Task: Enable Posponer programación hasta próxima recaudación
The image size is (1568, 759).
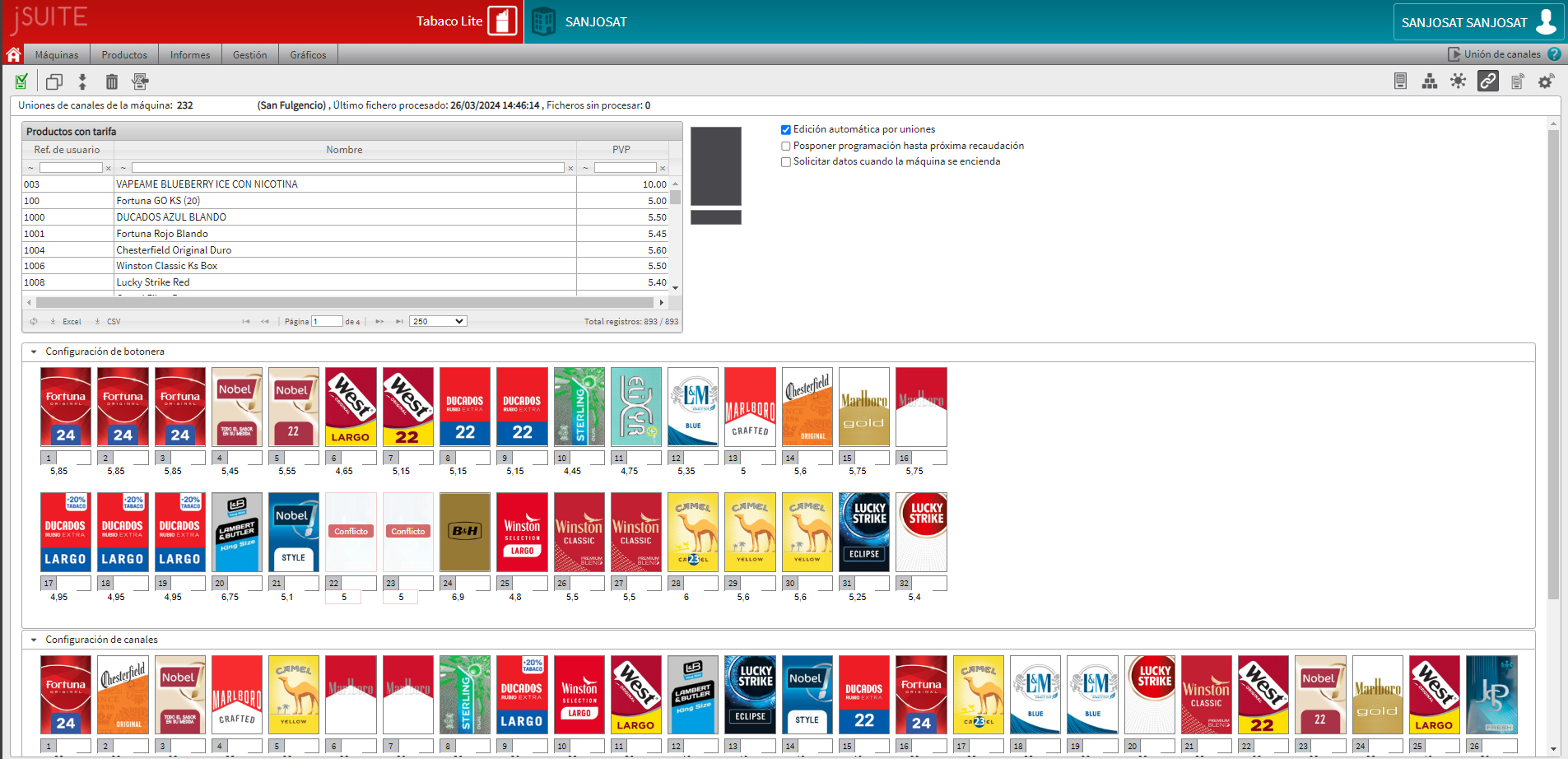Action: coord(785,146)
